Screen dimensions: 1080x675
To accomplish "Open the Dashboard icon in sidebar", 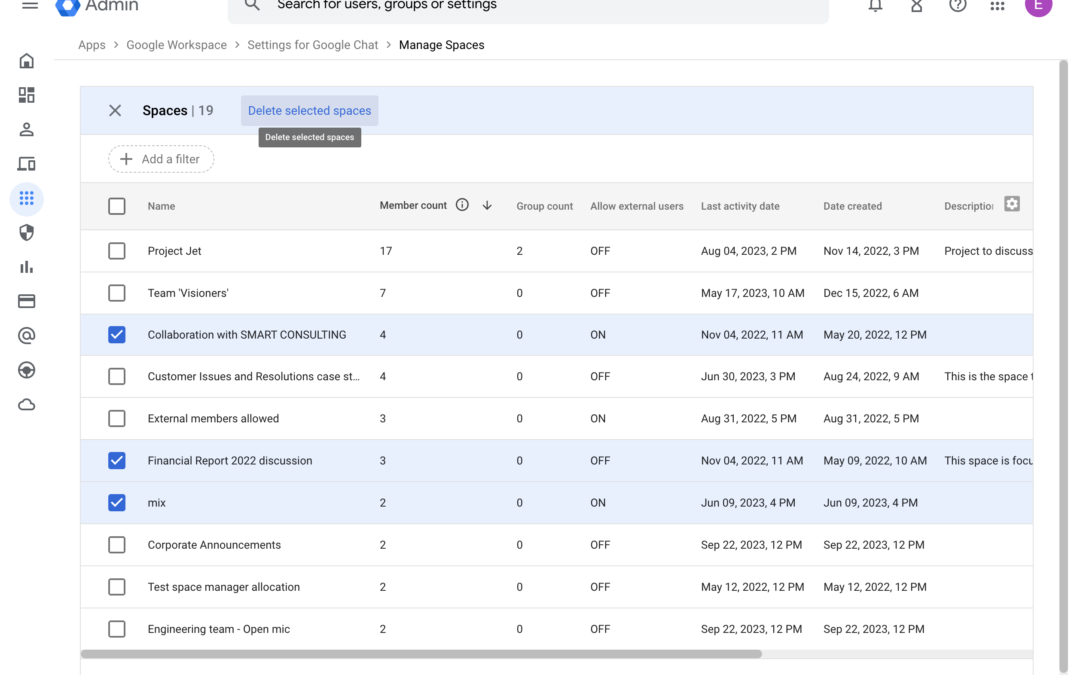I will click(x=26, y=95).
